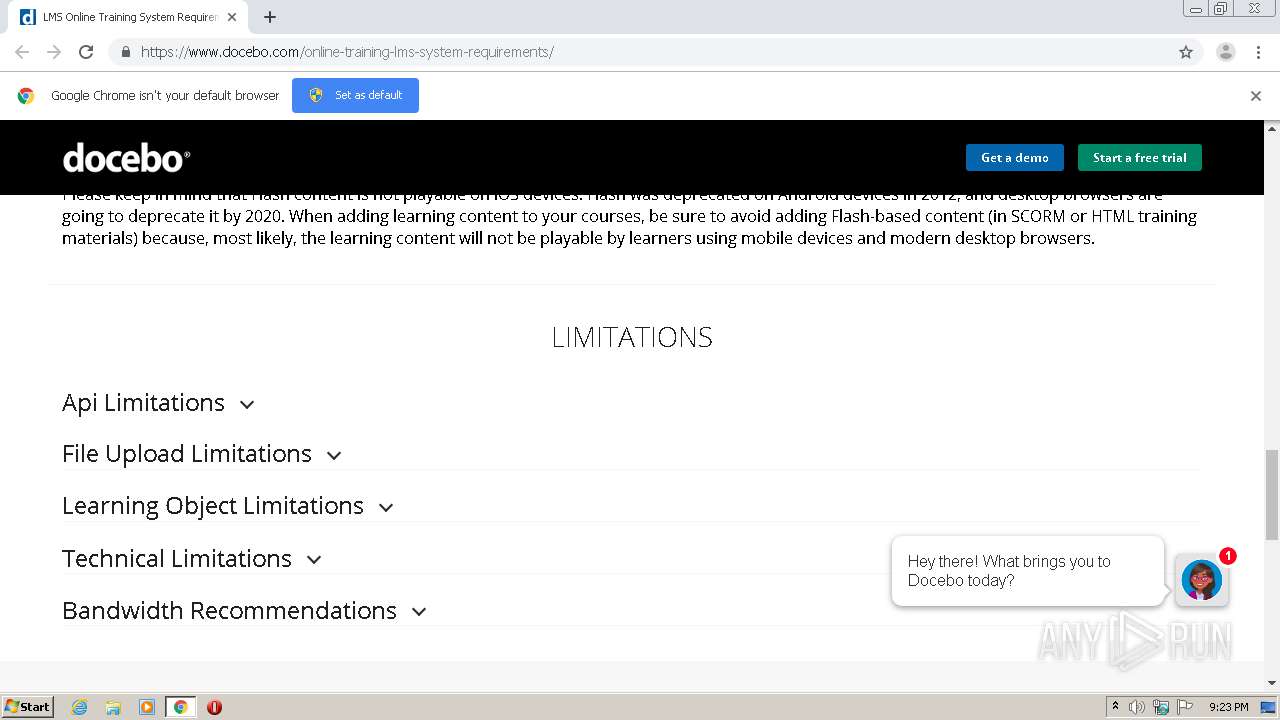Viewport: 1280px width, 720px height.
Task: Click the network tray icon
Action: (x=1161, y=707)
